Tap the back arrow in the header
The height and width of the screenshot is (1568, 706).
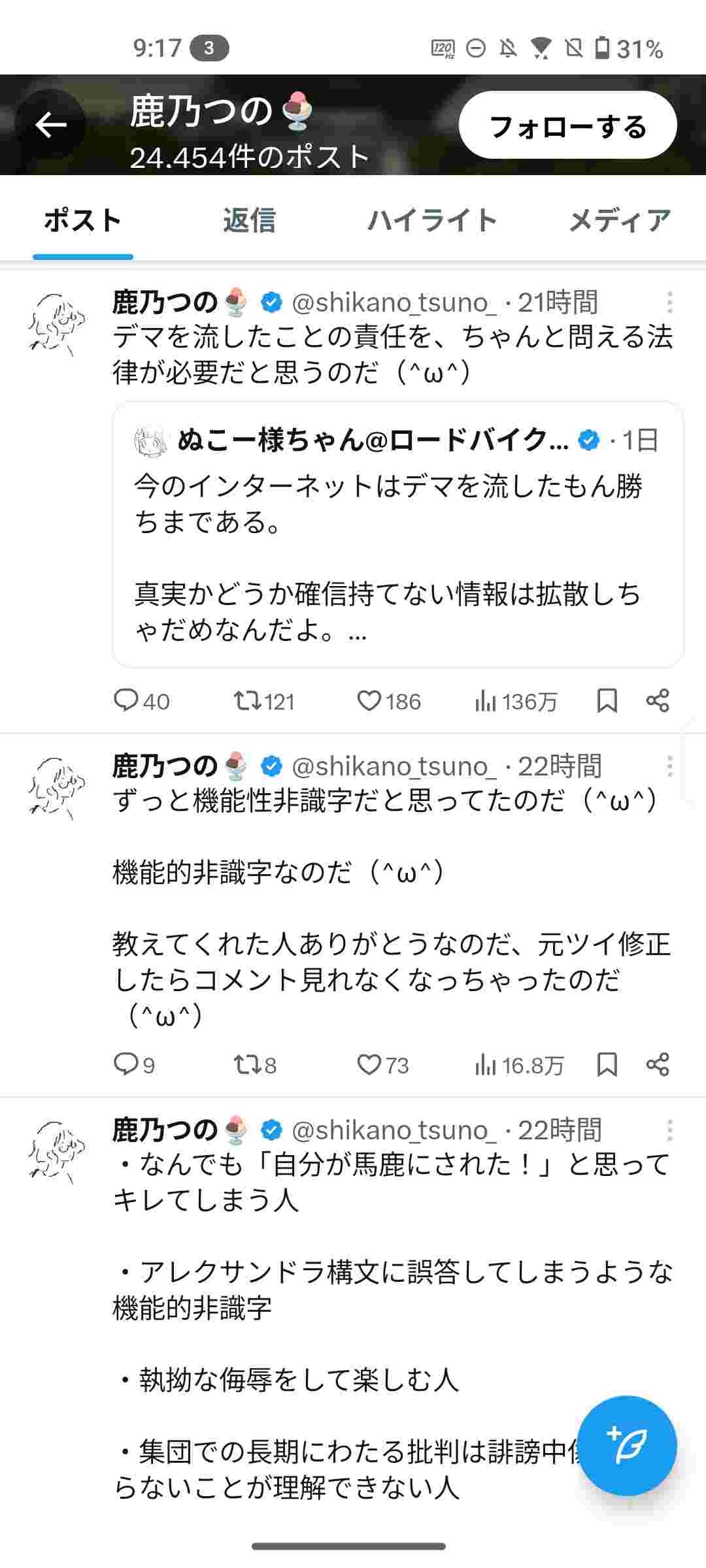tap(51, 124)
